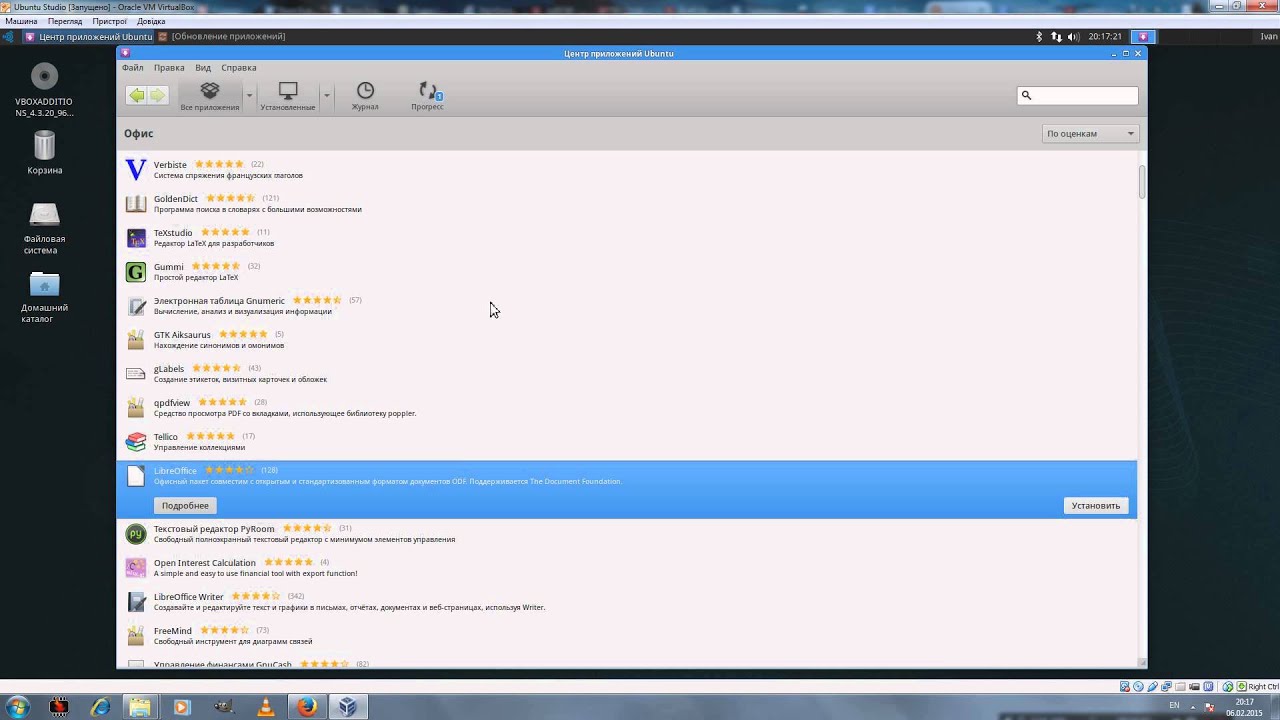
Task: Open the VirtualBox Довідка menu
Action: pyautogui.click(x=151, y=21)
